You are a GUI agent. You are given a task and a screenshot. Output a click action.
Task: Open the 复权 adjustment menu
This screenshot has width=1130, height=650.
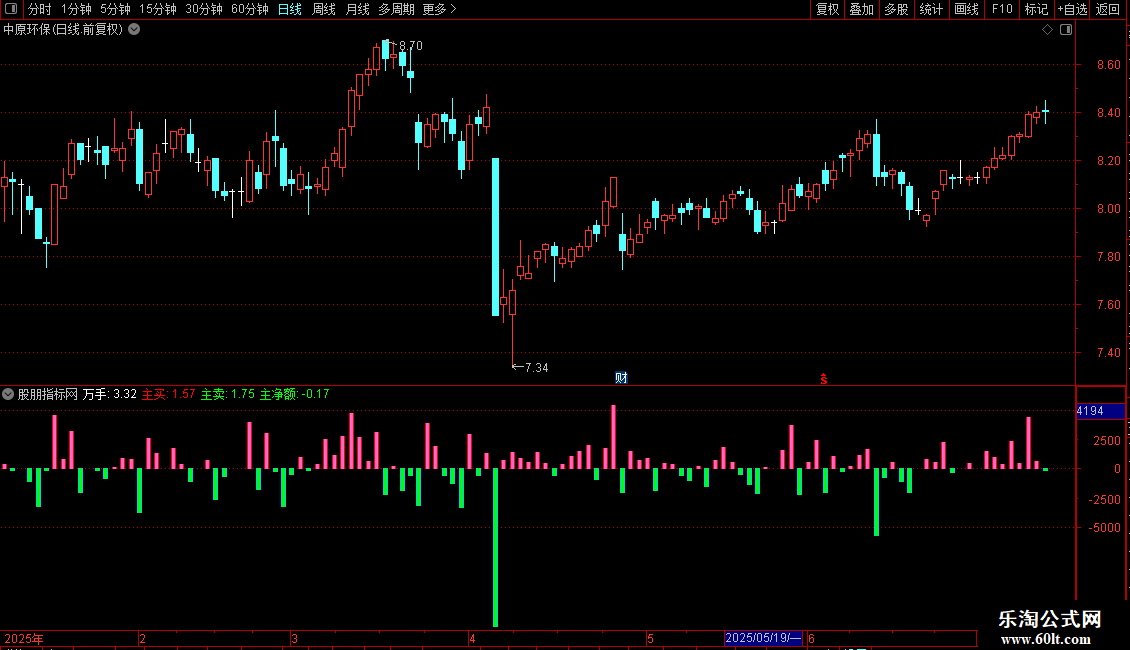pos(827,9)
